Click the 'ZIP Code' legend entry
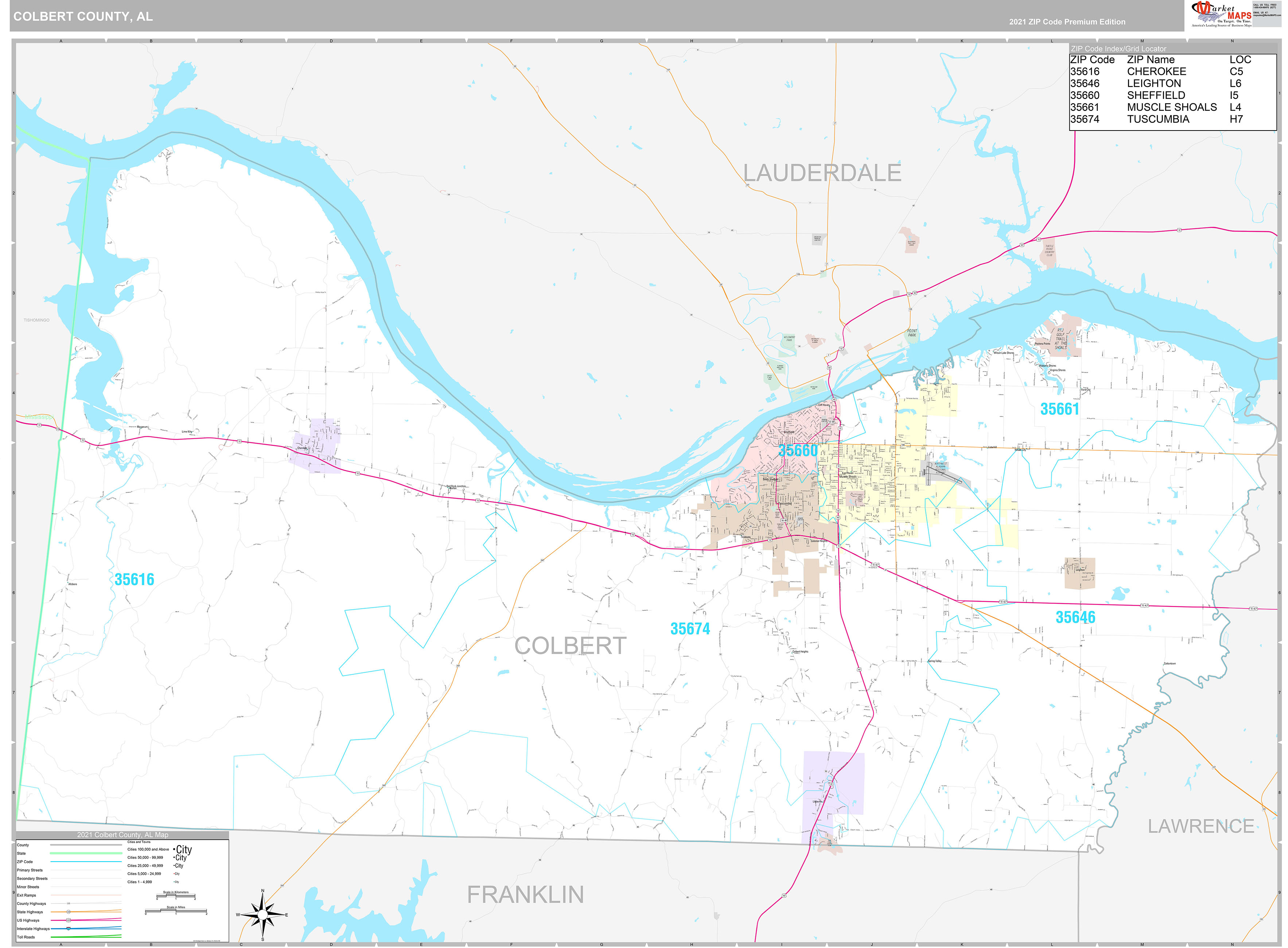Viewport: 1288px width, 948px height. (25, 862)
